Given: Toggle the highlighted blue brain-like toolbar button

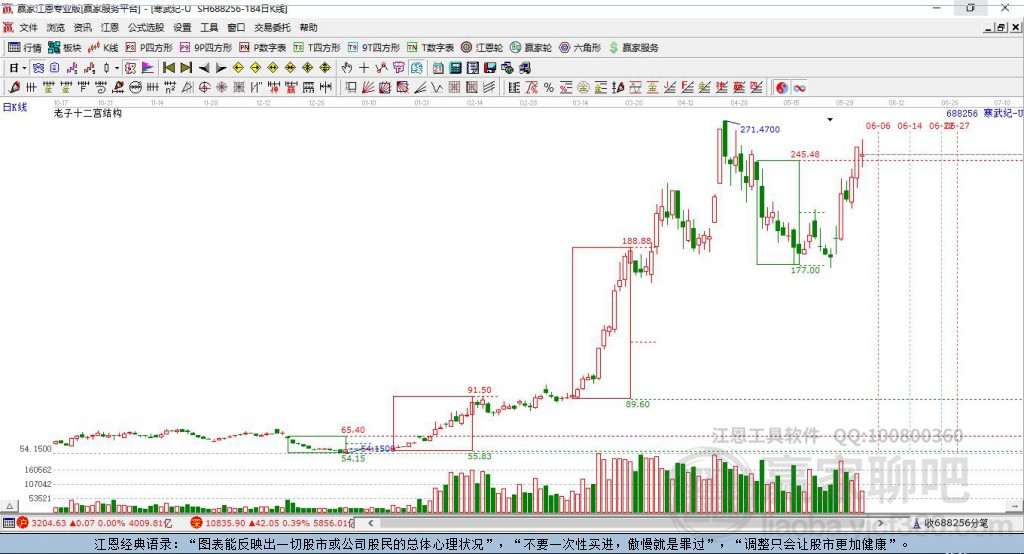Looking at the screenshot, I should [416, 68].
